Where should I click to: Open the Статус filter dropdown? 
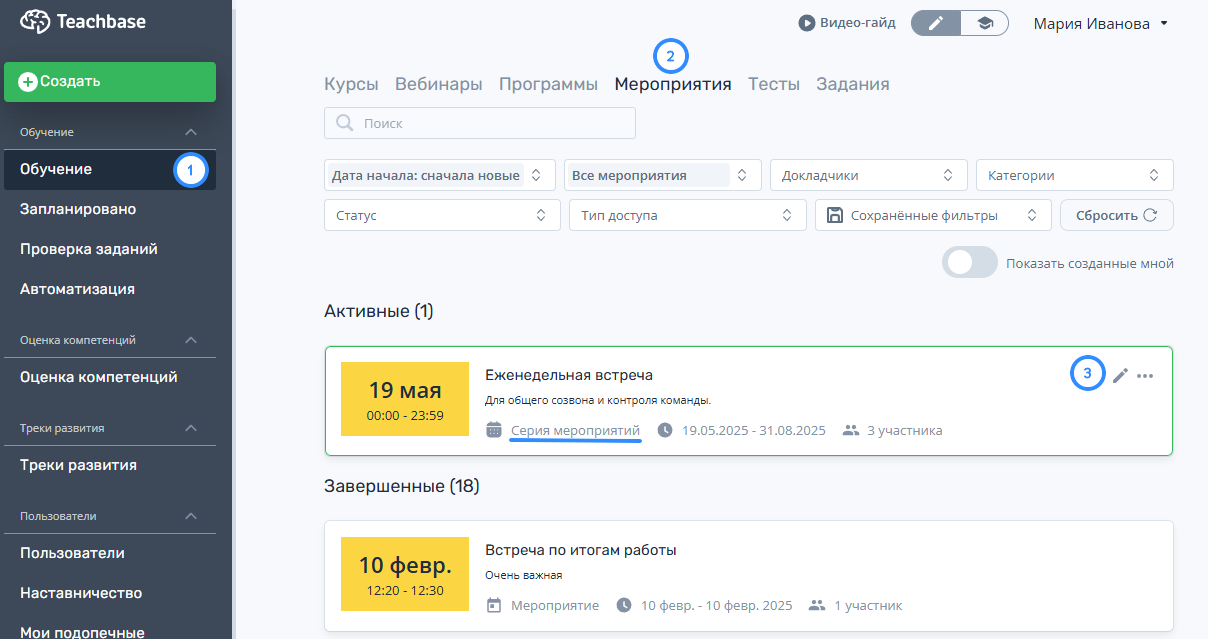pyautogui.click(x=442, y=215)
